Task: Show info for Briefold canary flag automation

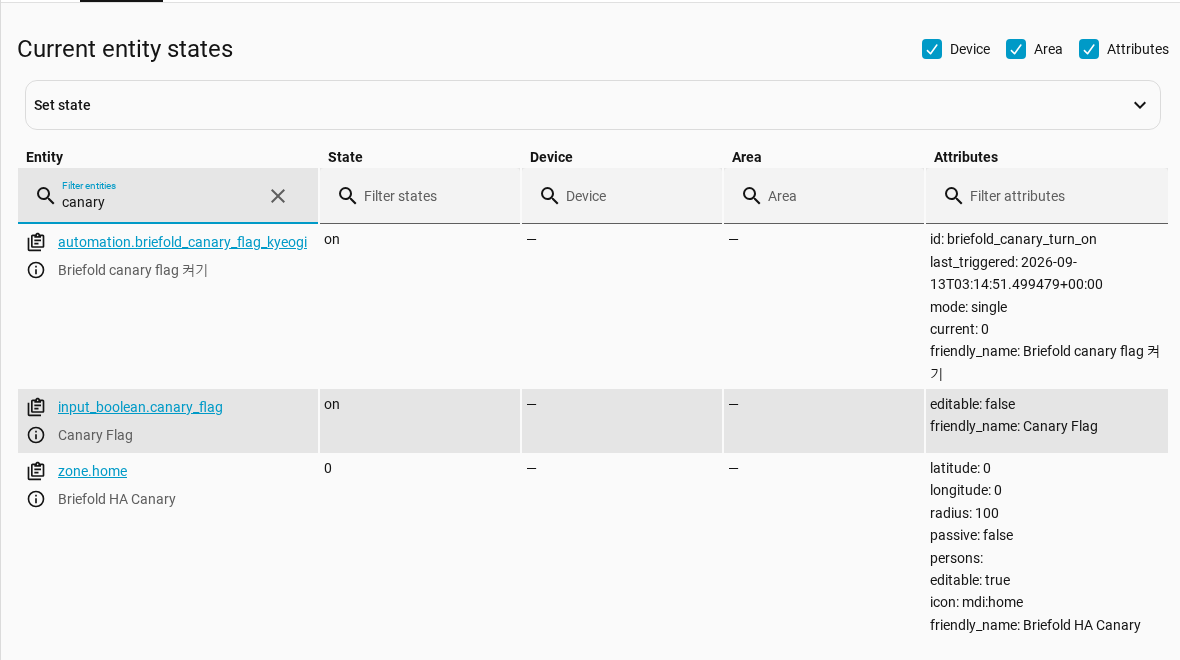Action: (35, 270)
